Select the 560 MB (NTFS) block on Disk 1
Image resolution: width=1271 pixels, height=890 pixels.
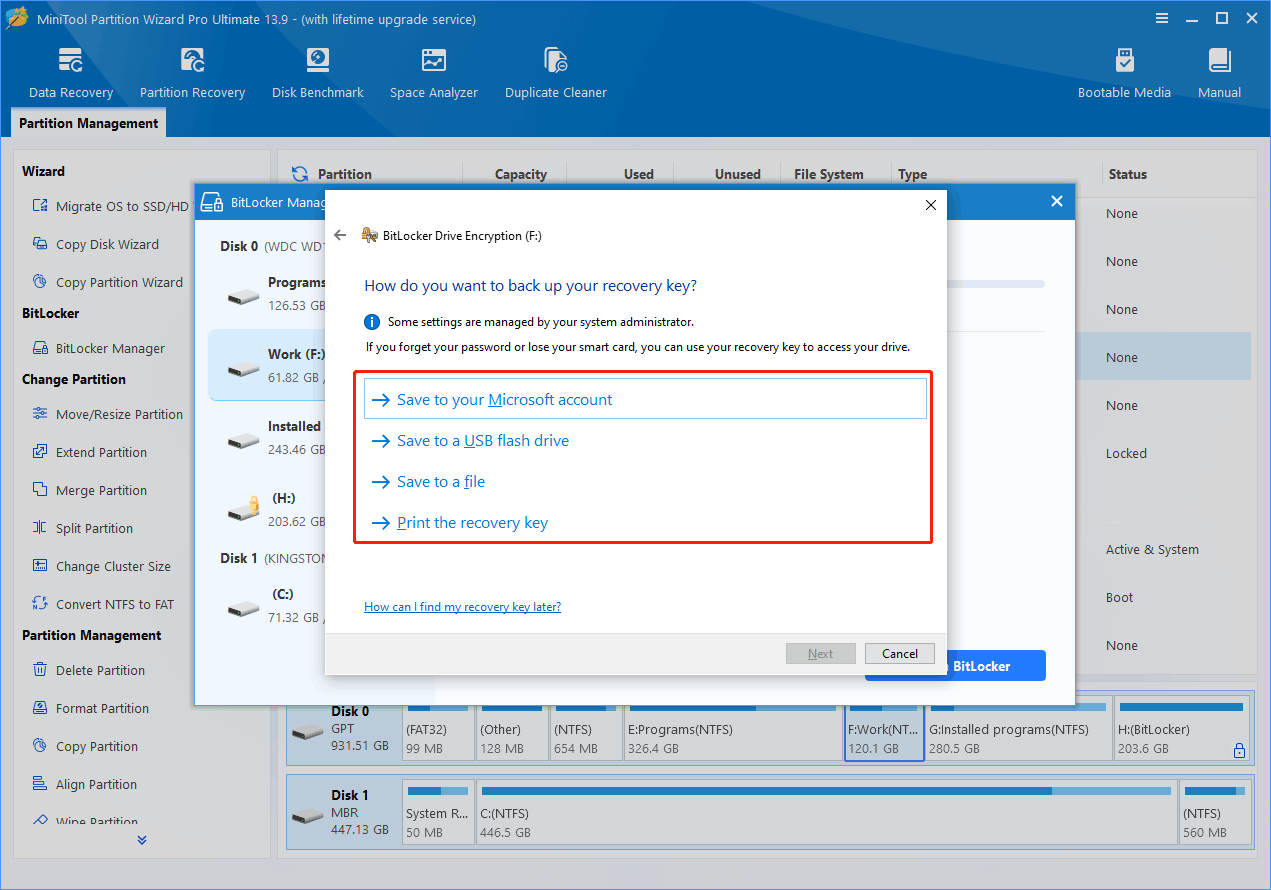click(1214, 814)
